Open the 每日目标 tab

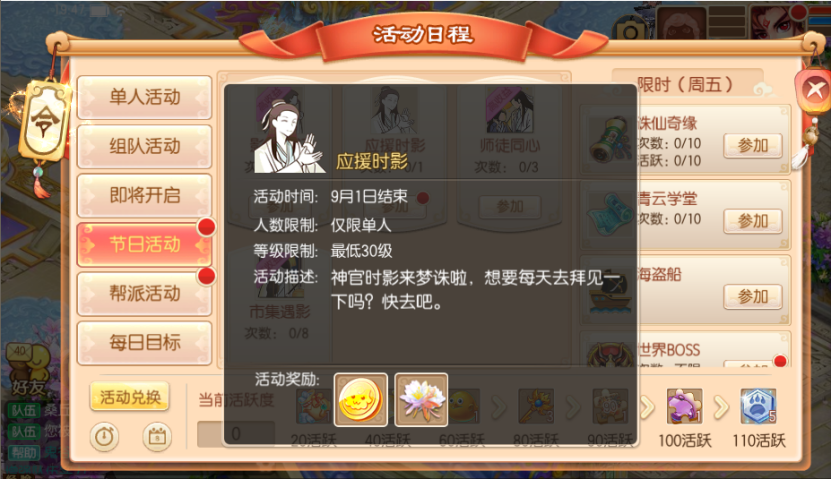pos(144,343)
